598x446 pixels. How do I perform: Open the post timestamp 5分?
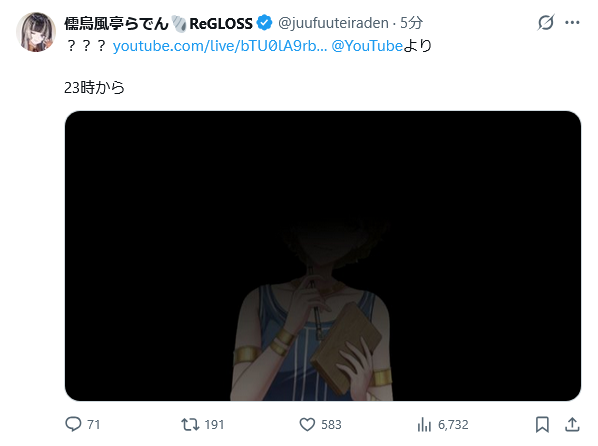(411, 23)
